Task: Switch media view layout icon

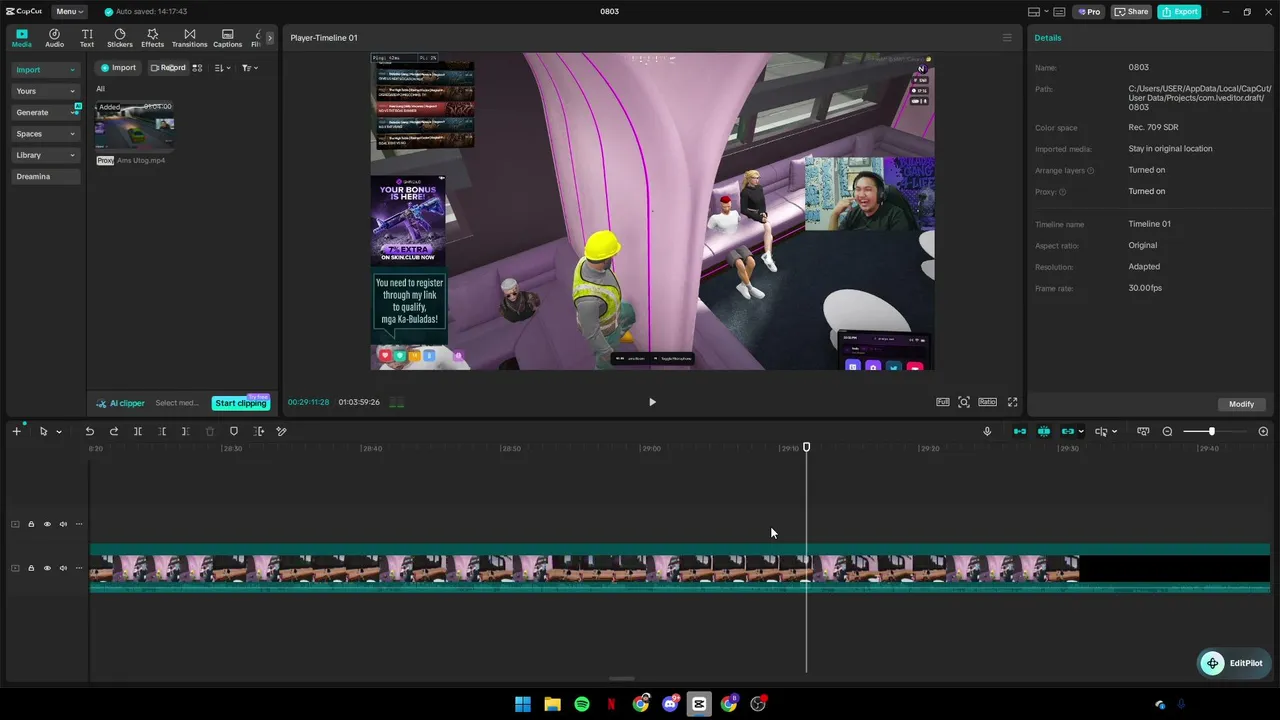Action: pyautogui.click(x=197, y=68)
